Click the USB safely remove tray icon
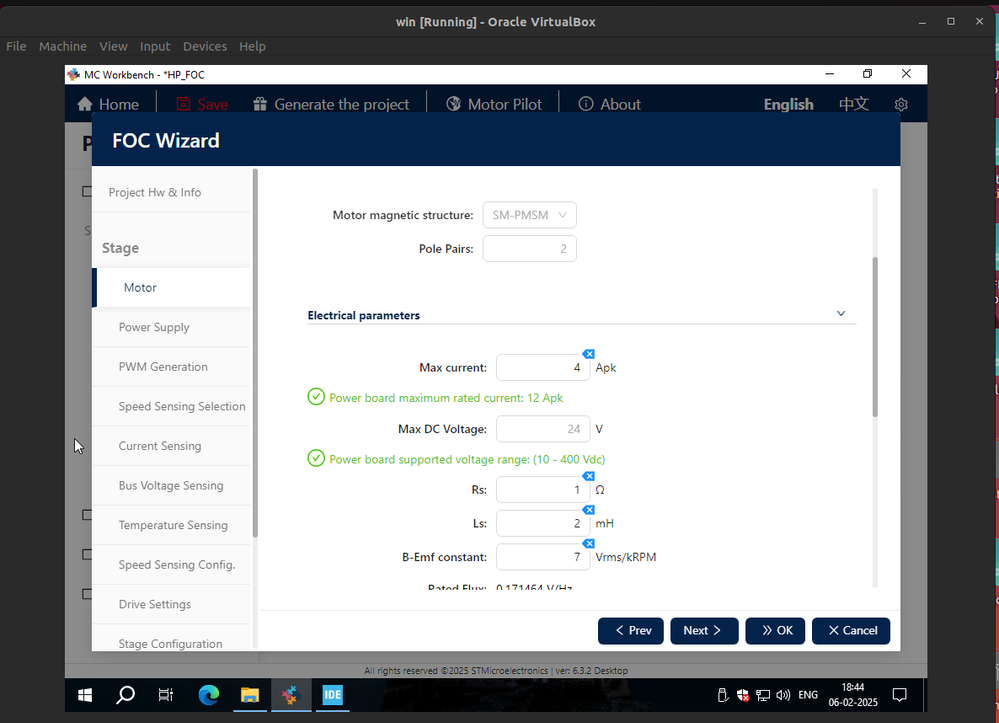The image size is (999, 723). point(722,695)
